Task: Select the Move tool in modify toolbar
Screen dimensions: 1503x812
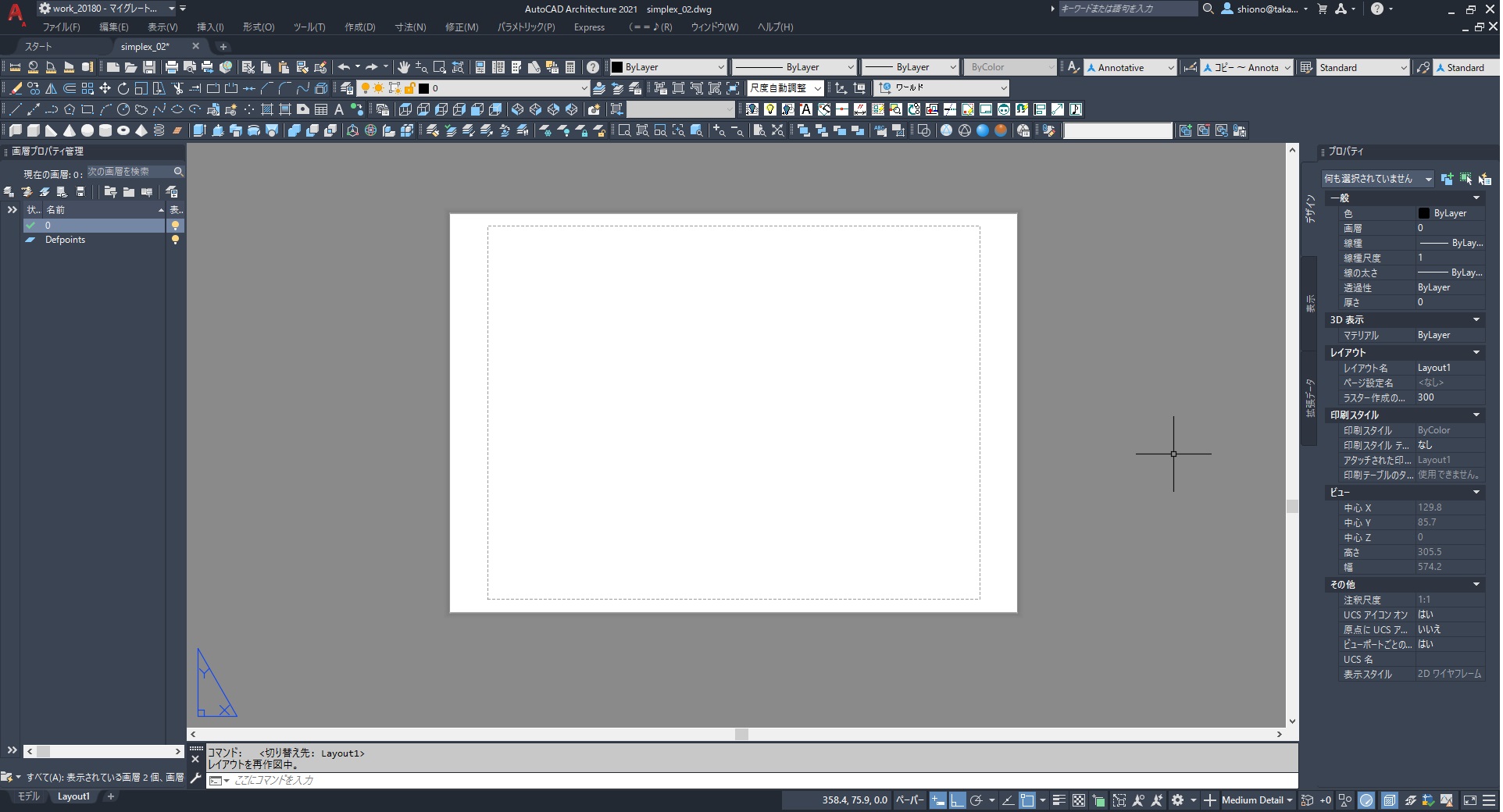Action: [x=105, y=88]
